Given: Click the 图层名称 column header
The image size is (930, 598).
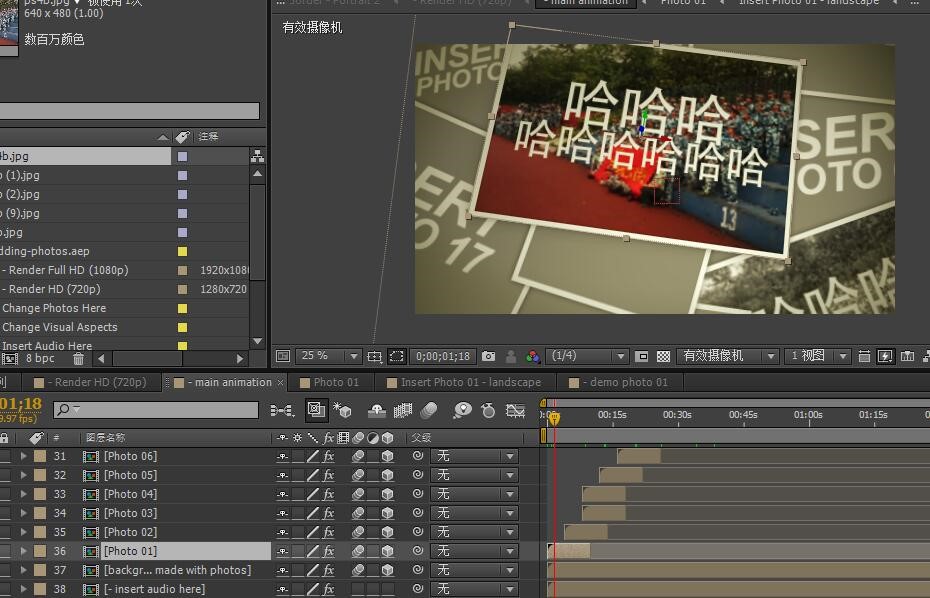Looking at the screenshot, I should [x=106, y=438].
